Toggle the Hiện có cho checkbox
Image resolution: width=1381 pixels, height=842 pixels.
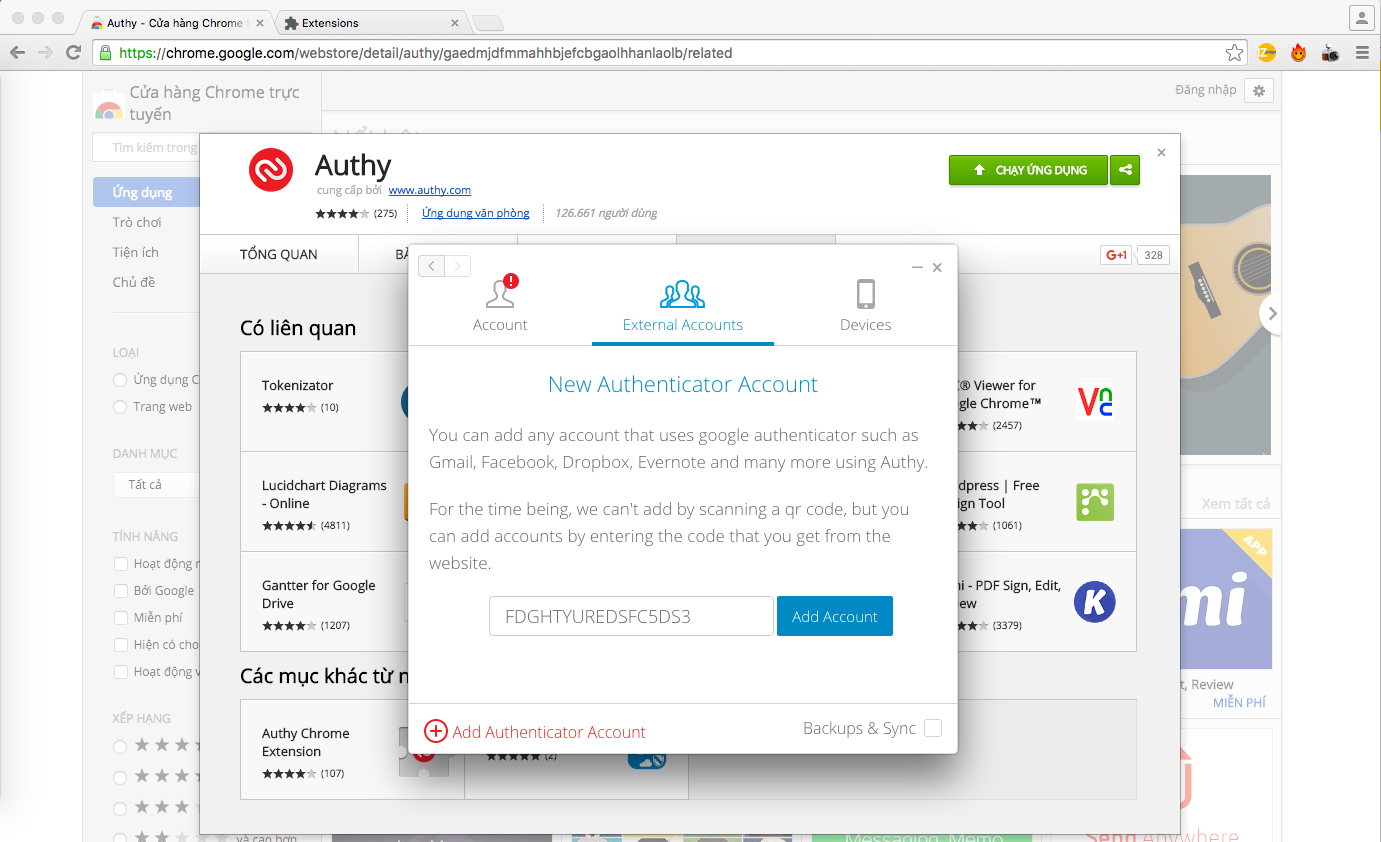click(121, 645)
